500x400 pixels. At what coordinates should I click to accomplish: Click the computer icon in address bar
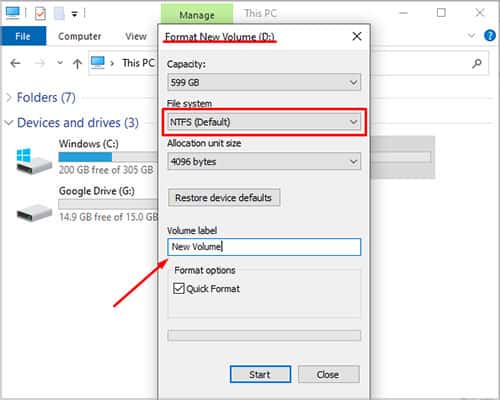click(98, 63)
